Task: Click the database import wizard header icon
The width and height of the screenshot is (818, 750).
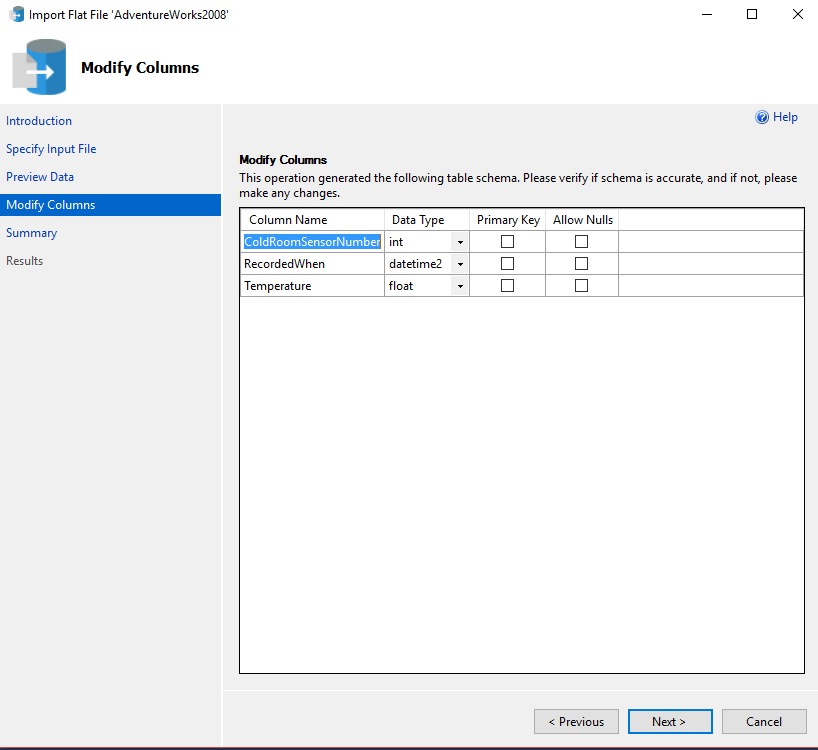Action: tap(40, 67)
